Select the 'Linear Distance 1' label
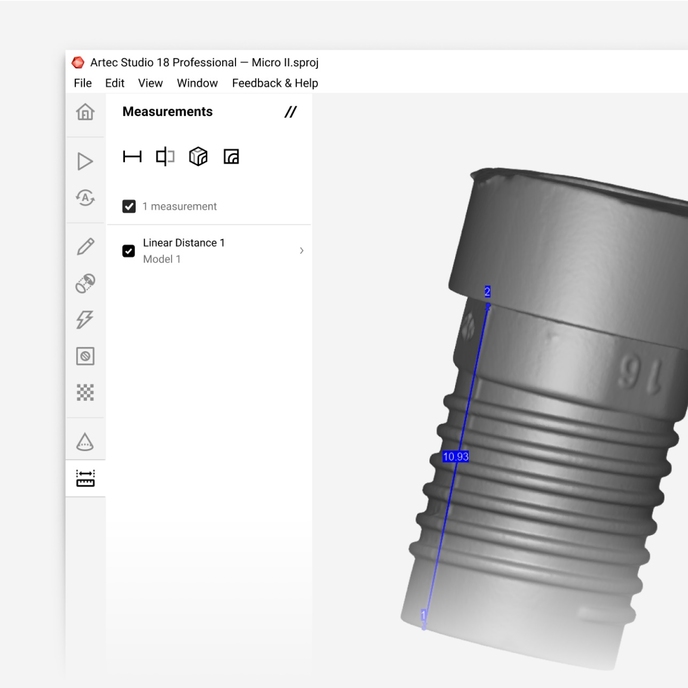 pyautogui.click(x=184, y=243)
